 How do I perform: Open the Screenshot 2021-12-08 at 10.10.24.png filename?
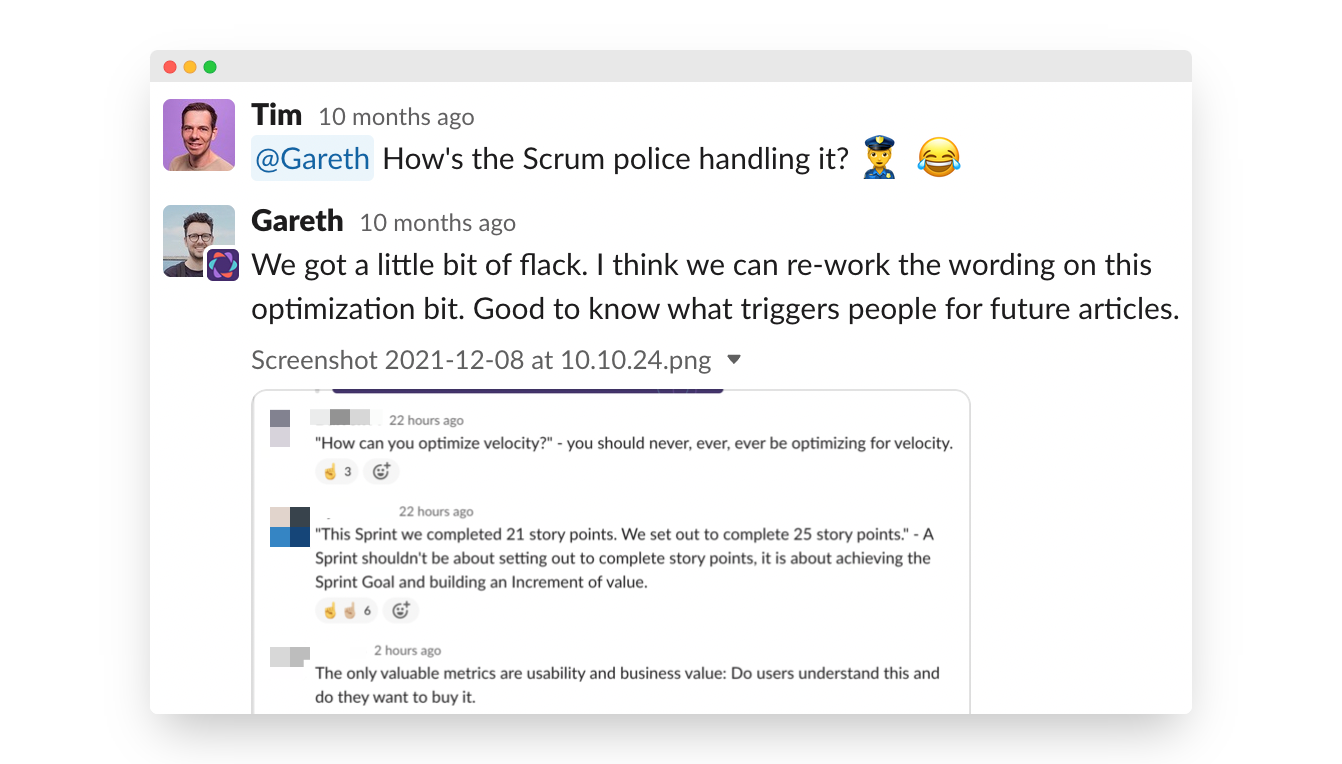pos(481,360)
